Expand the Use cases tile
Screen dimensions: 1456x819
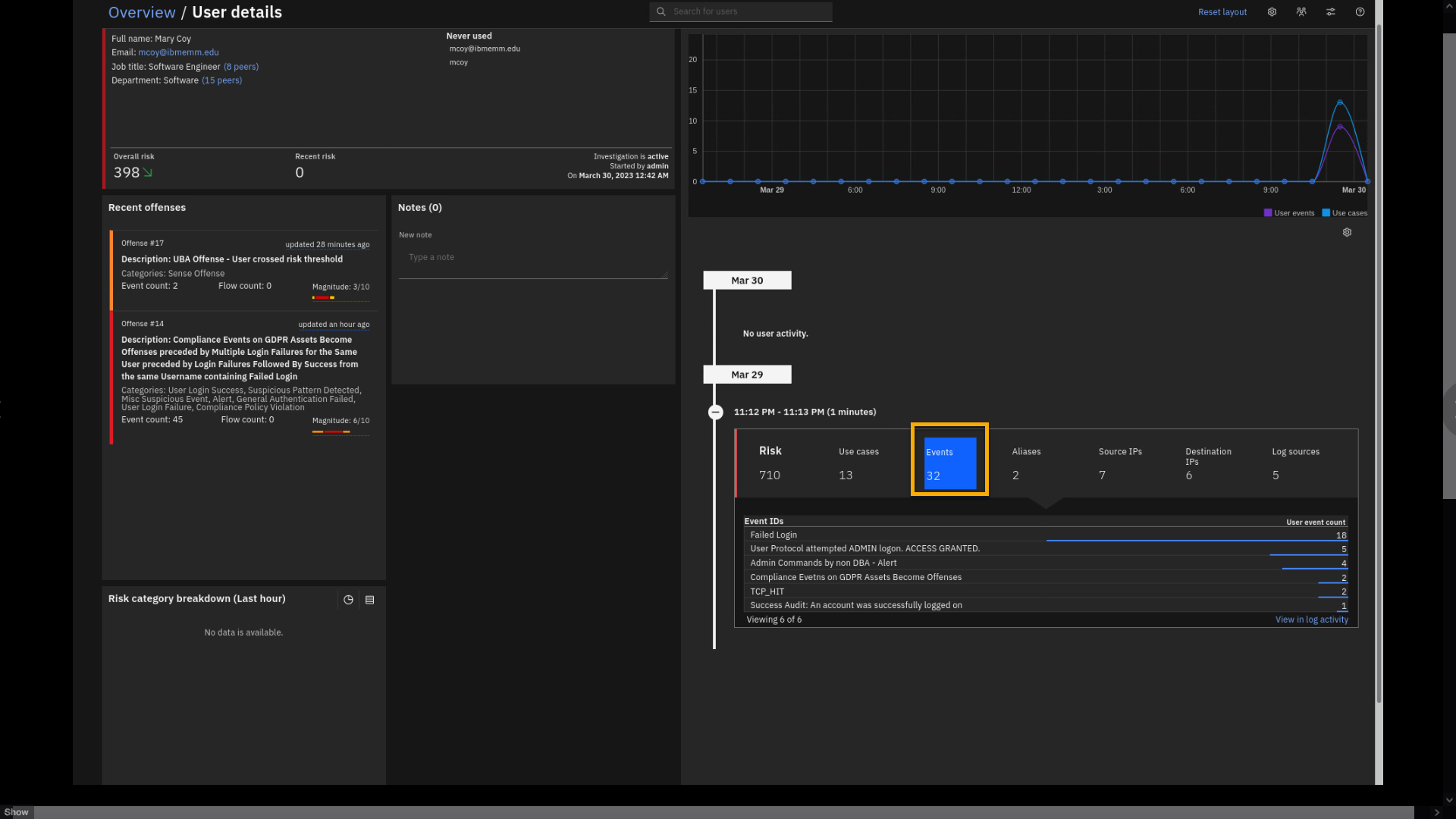click(858, 463)
